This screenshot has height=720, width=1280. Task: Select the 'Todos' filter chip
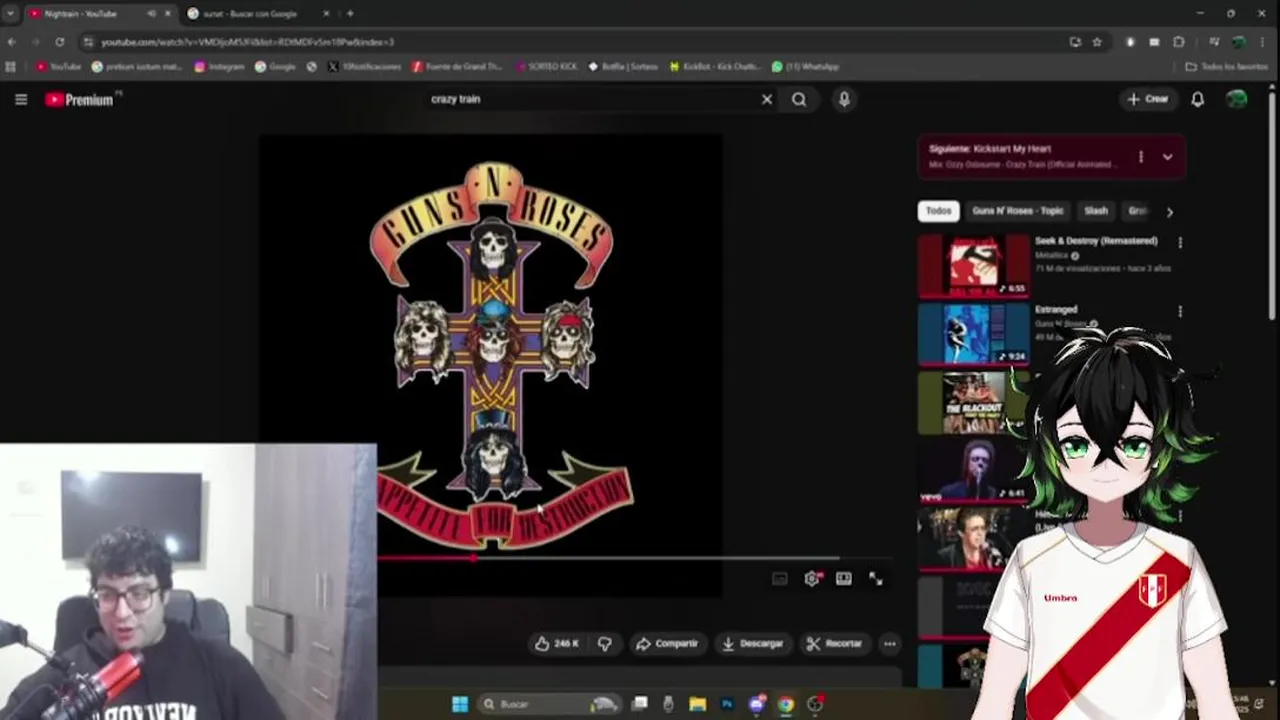click(938, 211)
